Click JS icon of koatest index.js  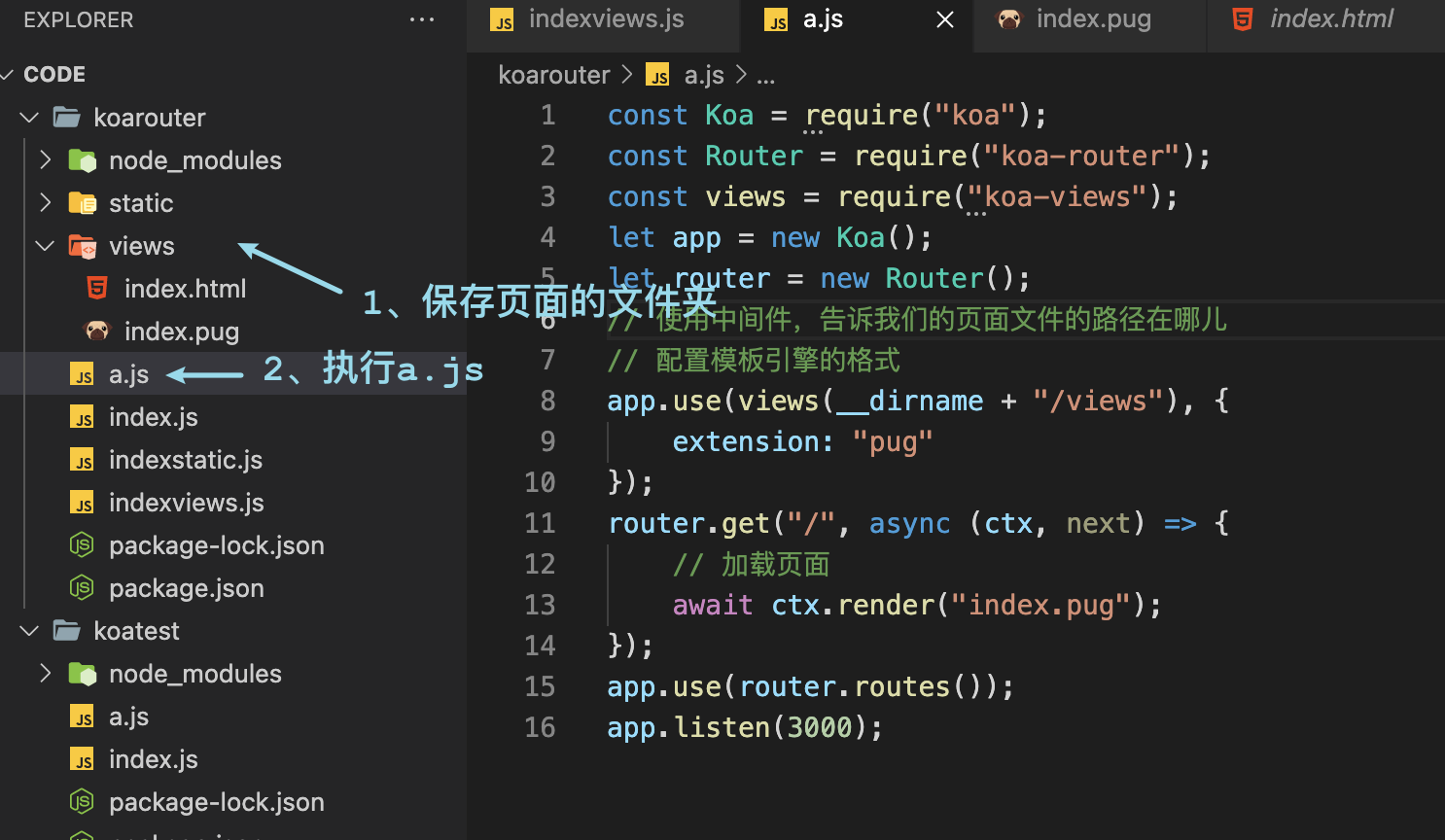click(83, 759)
